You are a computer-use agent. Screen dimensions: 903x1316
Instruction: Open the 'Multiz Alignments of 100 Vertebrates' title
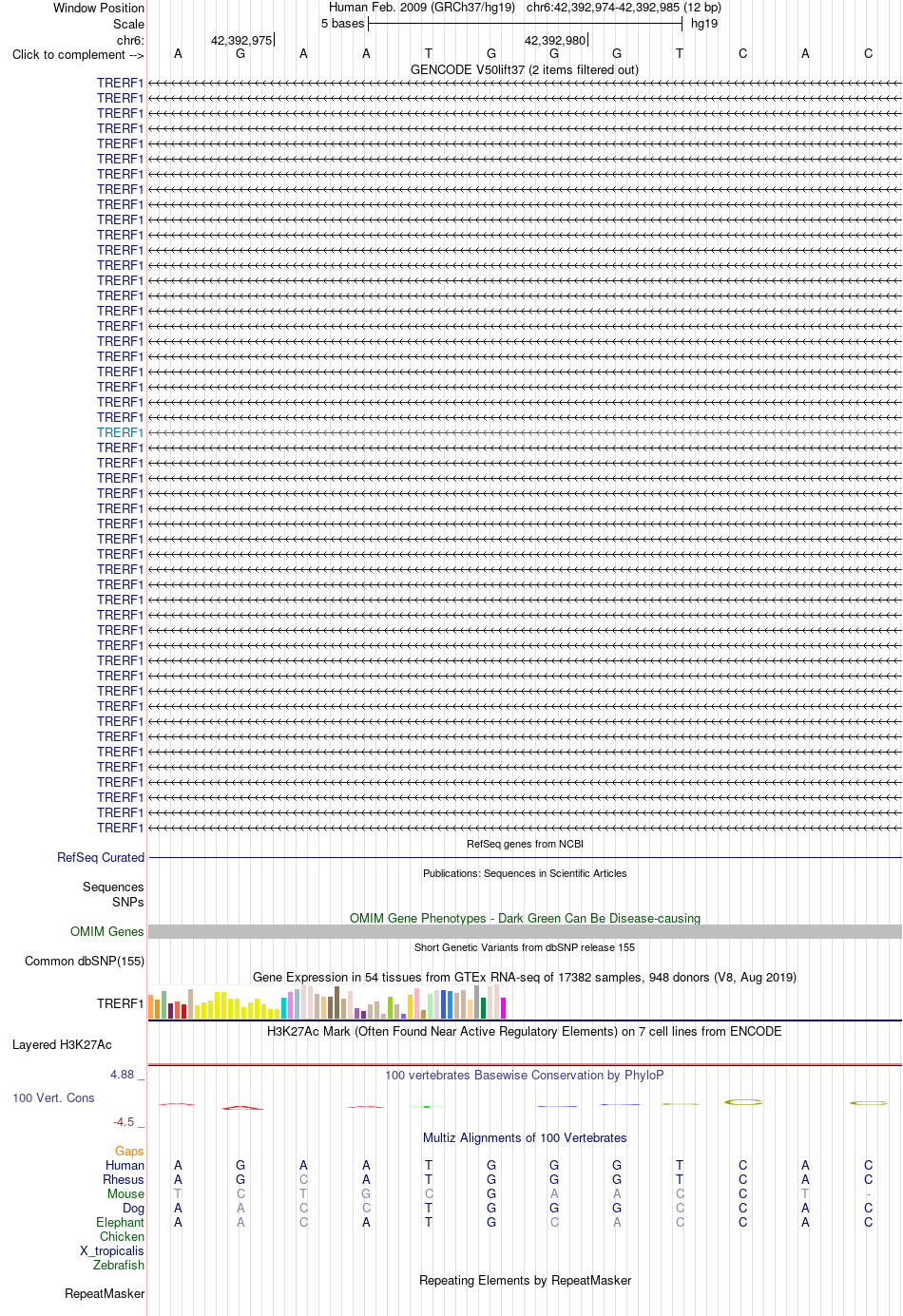525,1137
